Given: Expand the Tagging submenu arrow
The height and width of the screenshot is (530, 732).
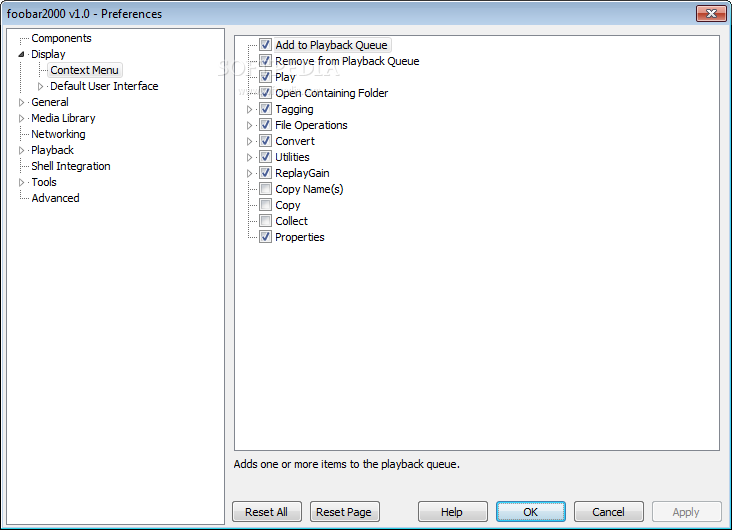Looking at the screenshot, I should click(249, 109).
